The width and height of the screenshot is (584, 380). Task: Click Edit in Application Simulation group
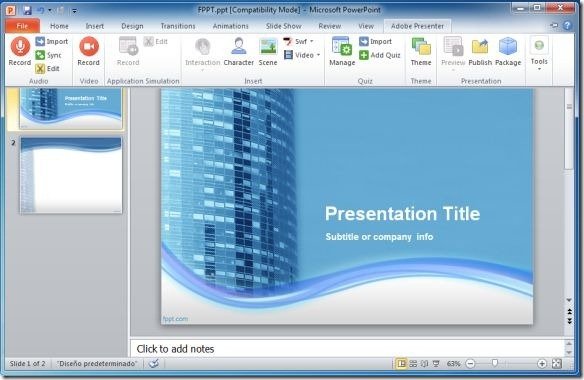156,41
